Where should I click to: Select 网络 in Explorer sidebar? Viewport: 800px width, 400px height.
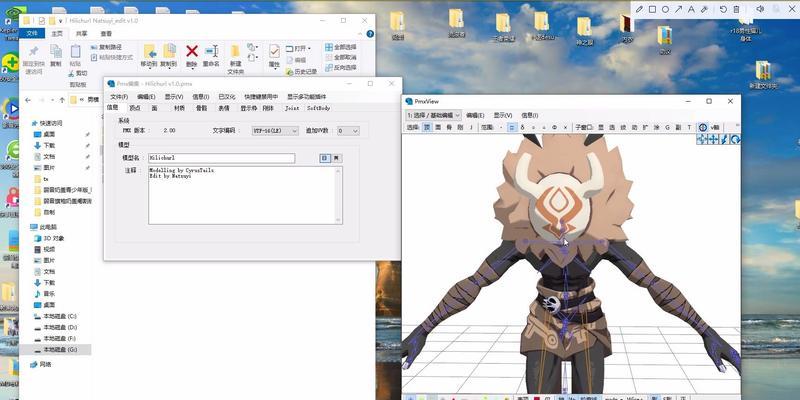tap(41, 364)
